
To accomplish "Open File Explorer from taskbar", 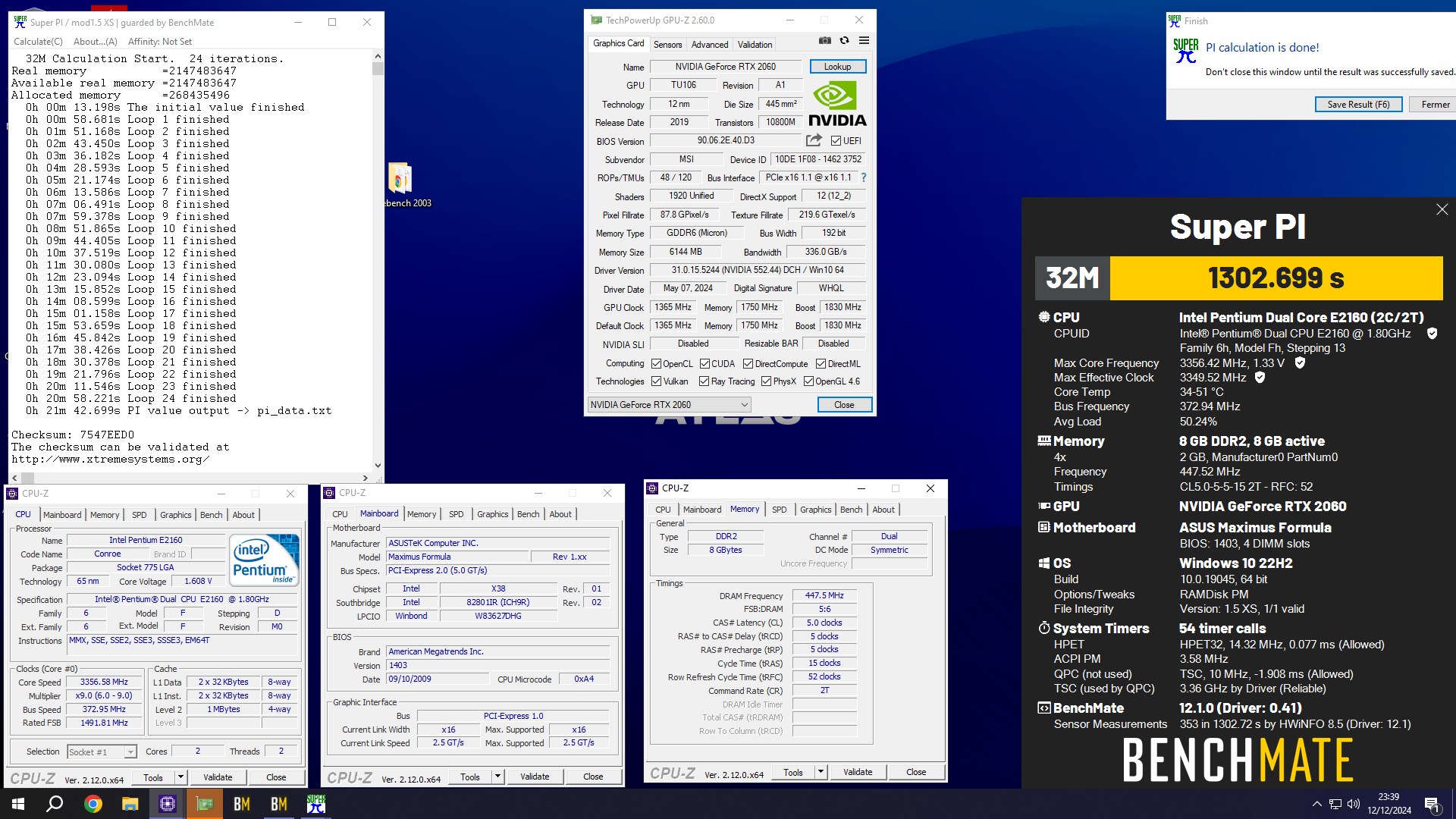I will [130, 804].
